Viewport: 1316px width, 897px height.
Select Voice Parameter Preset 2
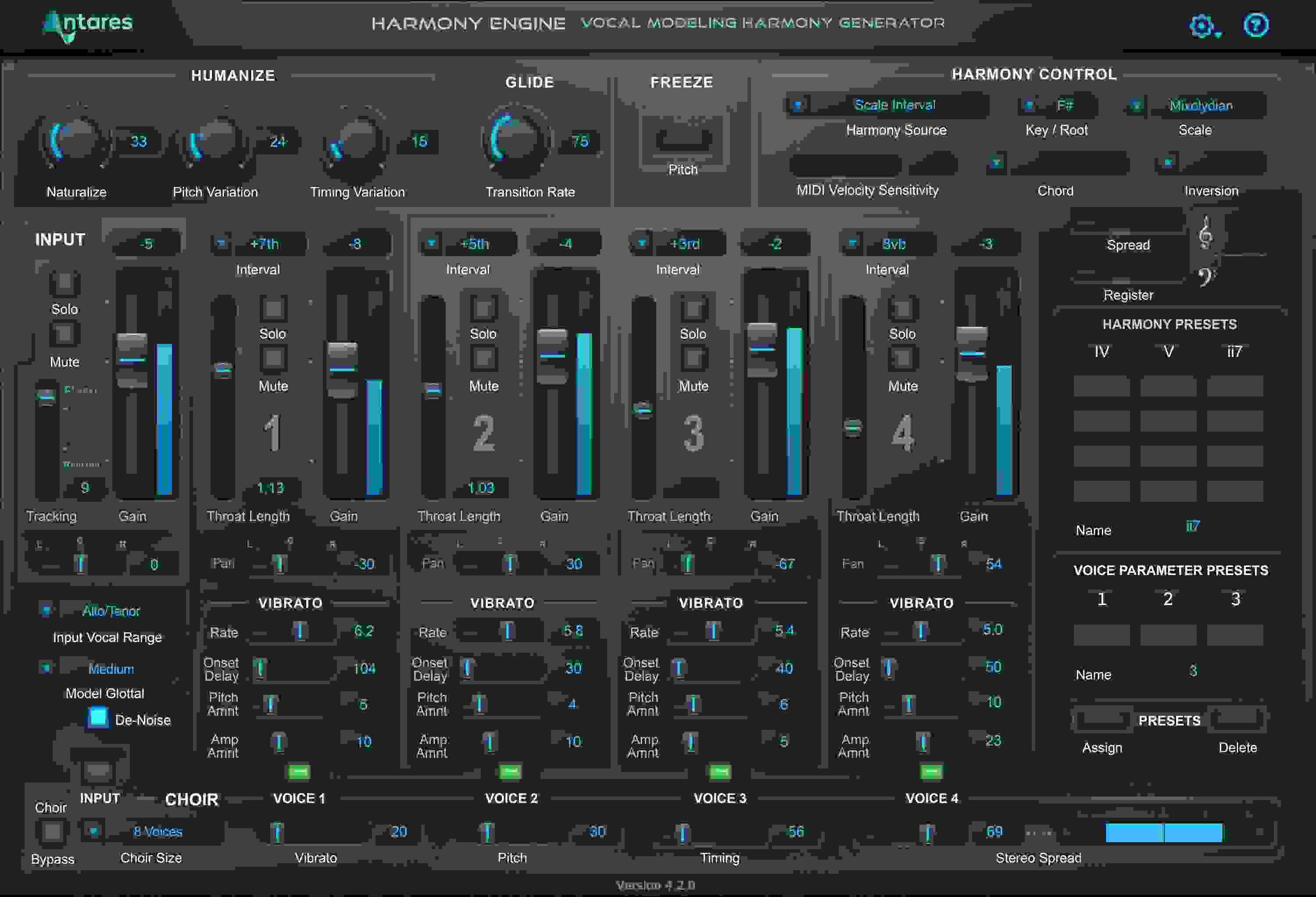point(1168,598)
